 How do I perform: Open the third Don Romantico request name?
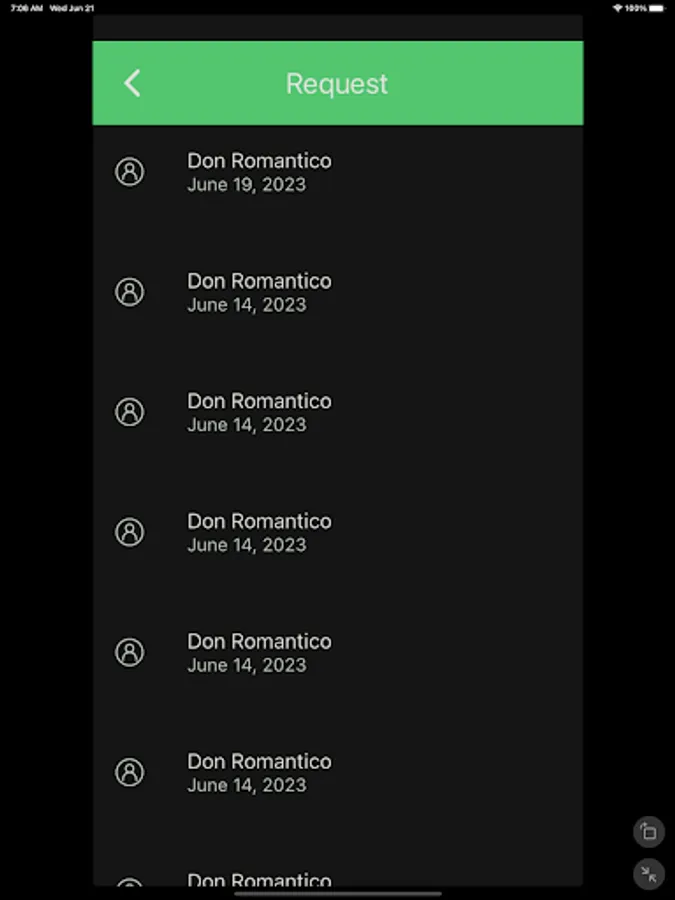[x=259, y=401]
